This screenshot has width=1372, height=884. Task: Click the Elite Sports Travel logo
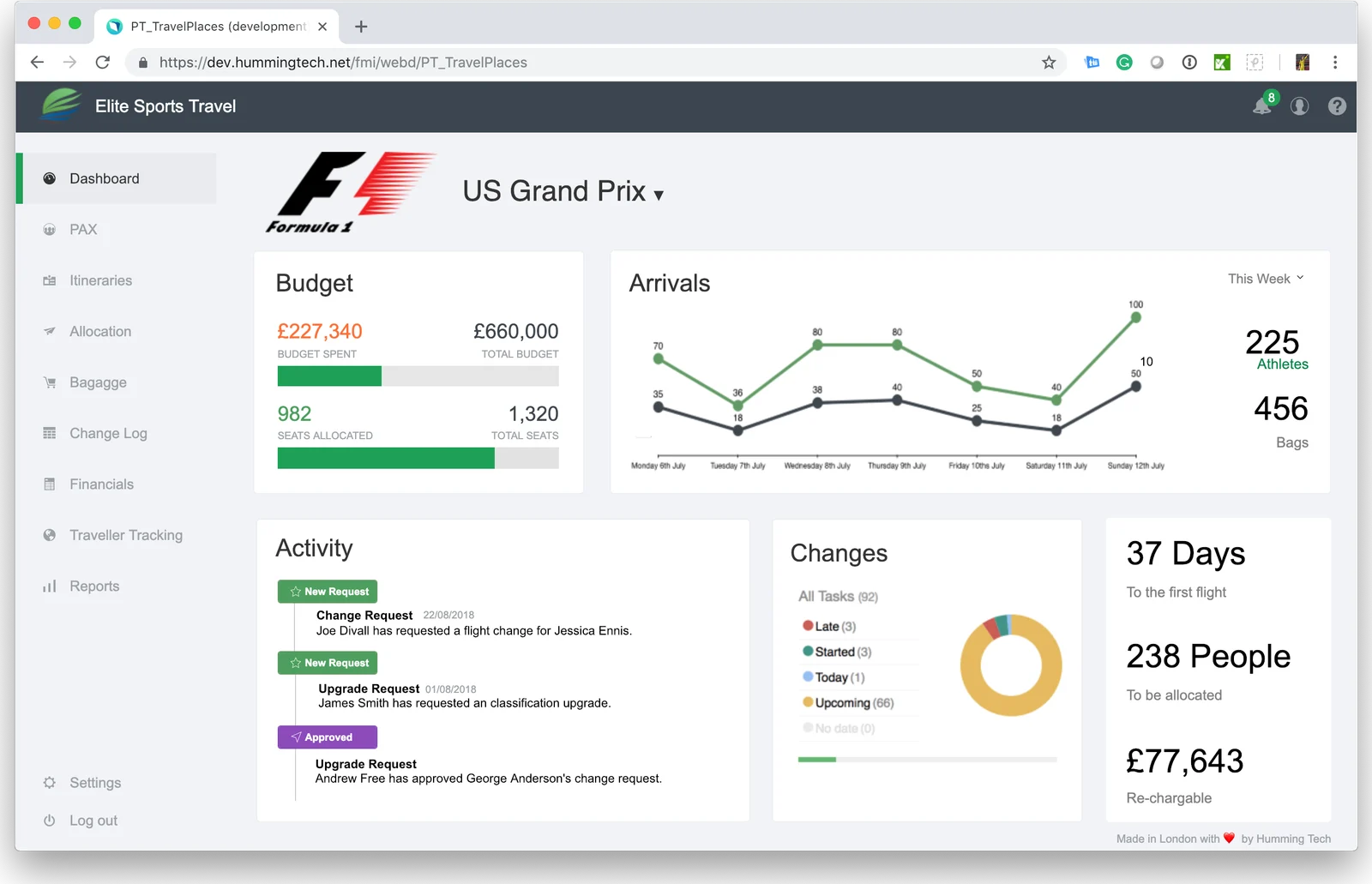tap(62, 105)
